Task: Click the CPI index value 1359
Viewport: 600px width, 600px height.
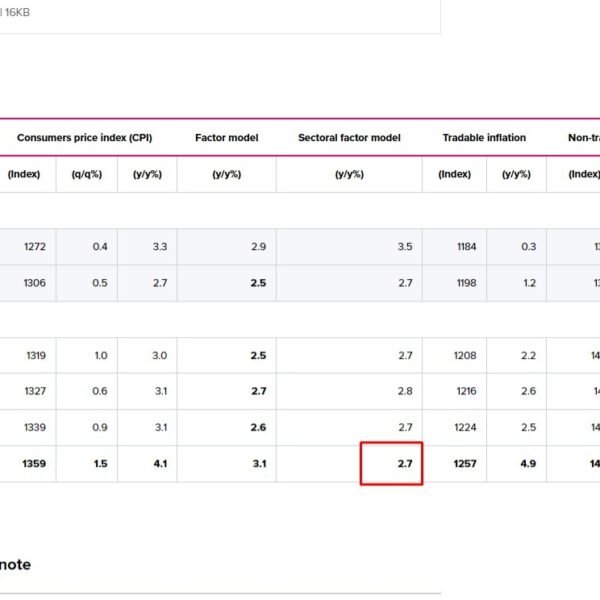Action: point(34,464)
